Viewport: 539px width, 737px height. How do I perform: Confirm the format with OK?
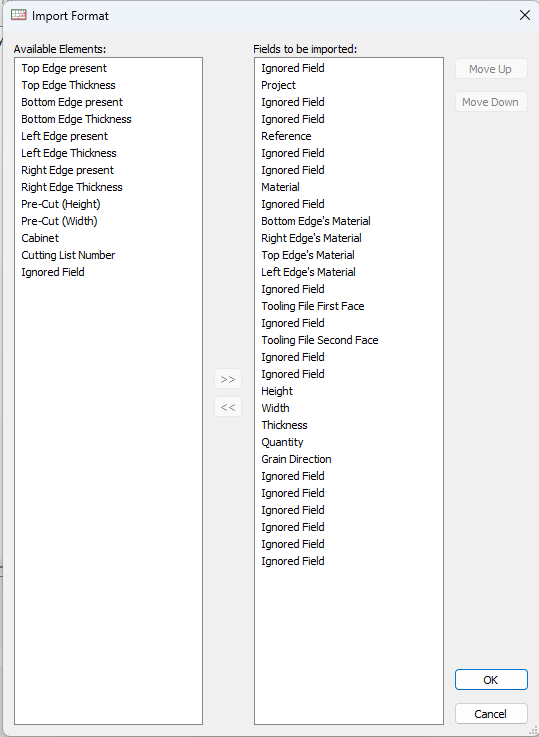[491, 680]
